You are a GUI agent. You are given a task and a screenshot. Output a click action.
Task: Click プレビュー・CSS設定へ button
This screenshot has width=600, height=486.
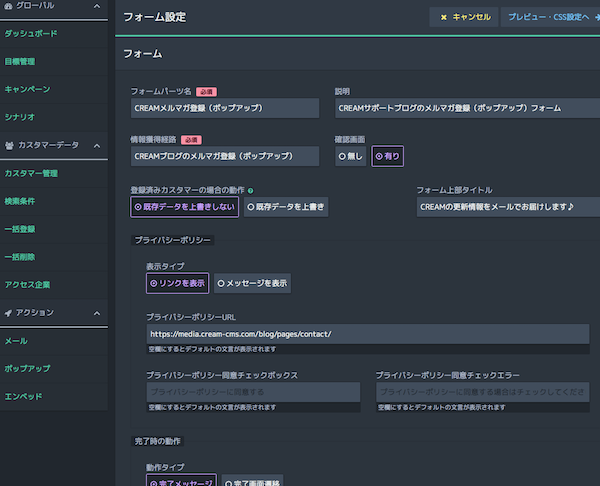pyautogui.click(x=551, y=17)
